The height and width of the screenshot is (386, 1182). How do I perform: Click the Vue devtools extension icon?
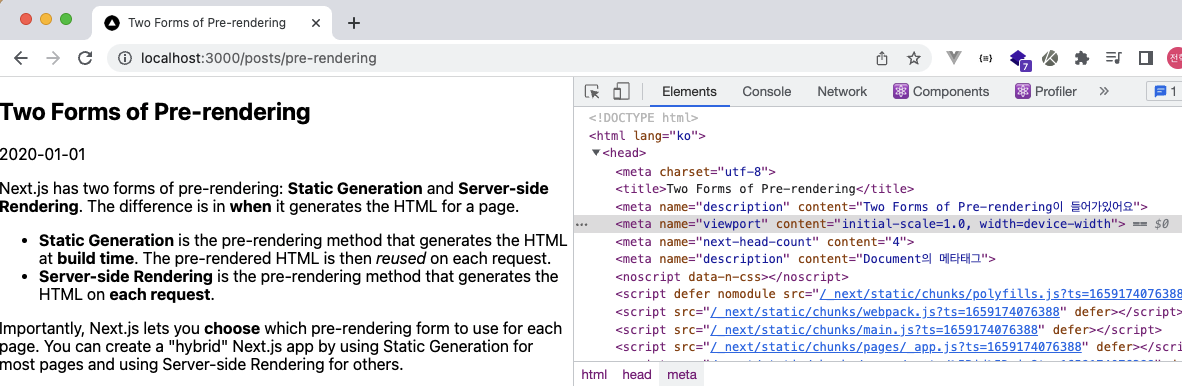pyautogui.click(x=954, y=58)
